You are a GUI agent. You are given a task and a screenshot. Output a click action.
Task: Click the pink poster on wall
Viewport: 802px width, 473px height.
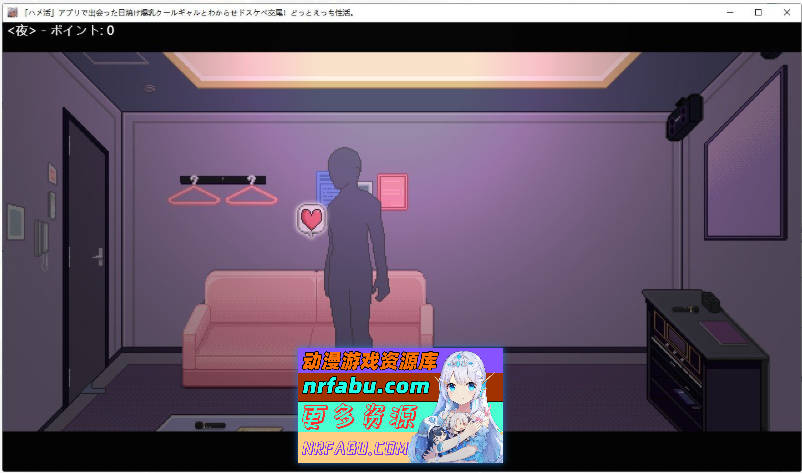[392, 191]
